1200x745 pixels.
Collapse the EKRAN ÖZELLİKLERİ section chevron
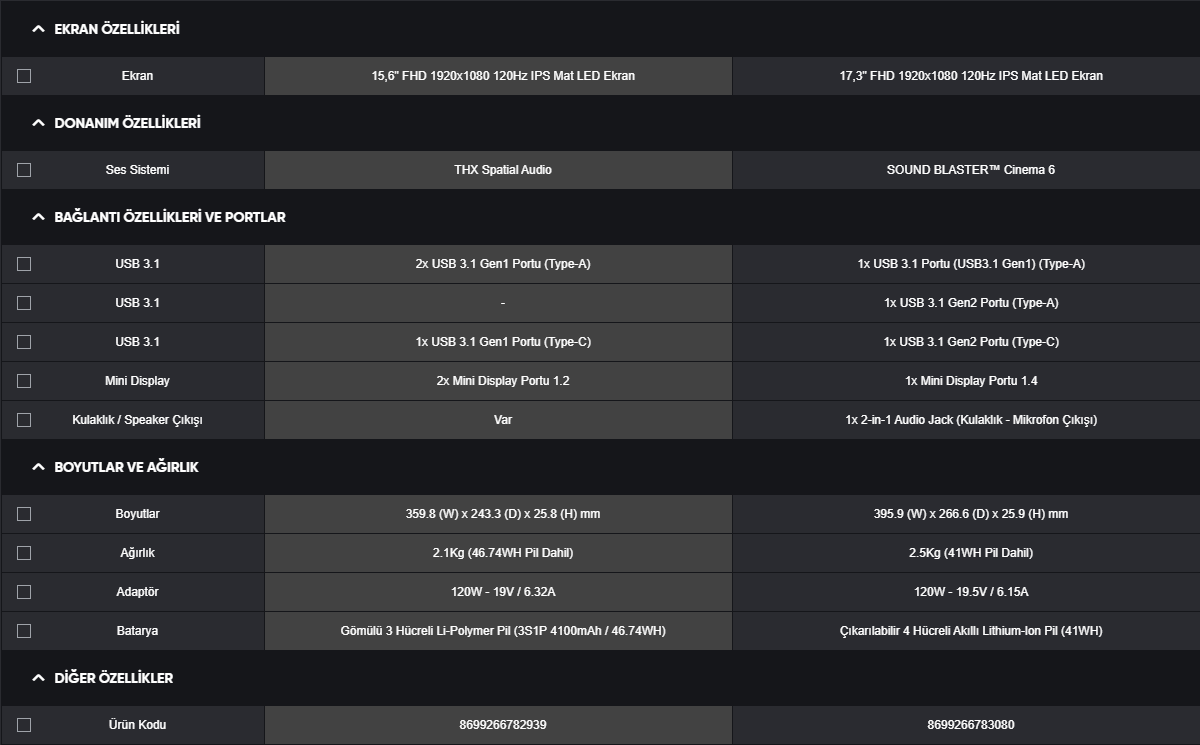pyautogui.click(x=39, y=30)
